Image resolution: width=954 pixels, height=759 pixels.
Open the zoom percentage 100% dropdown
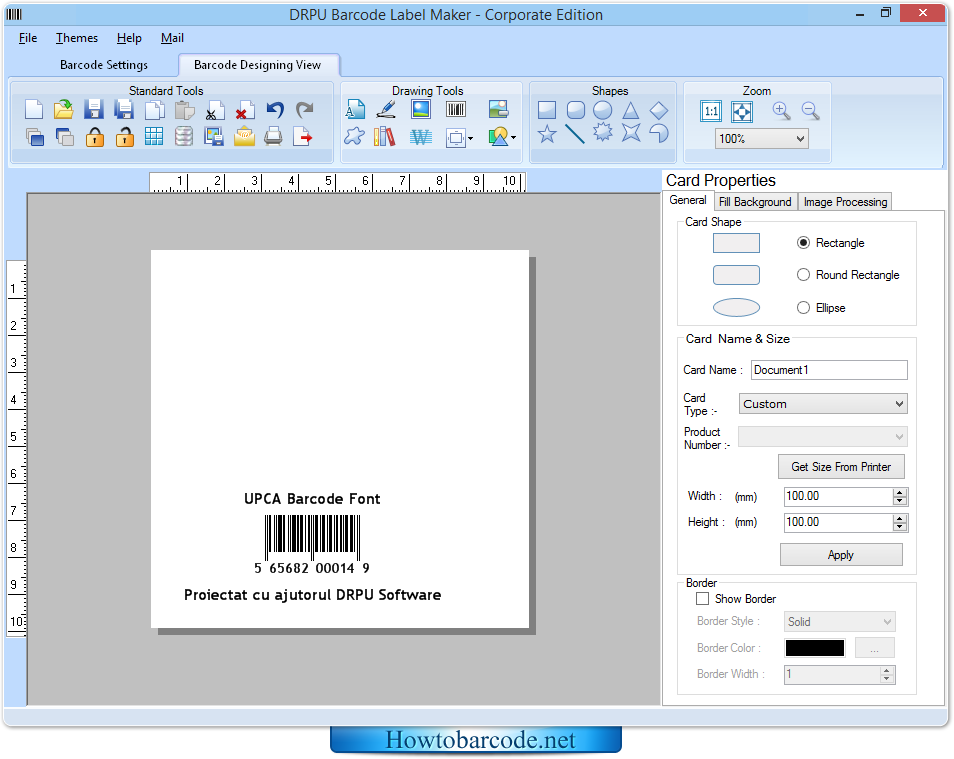tap(762, 139)
